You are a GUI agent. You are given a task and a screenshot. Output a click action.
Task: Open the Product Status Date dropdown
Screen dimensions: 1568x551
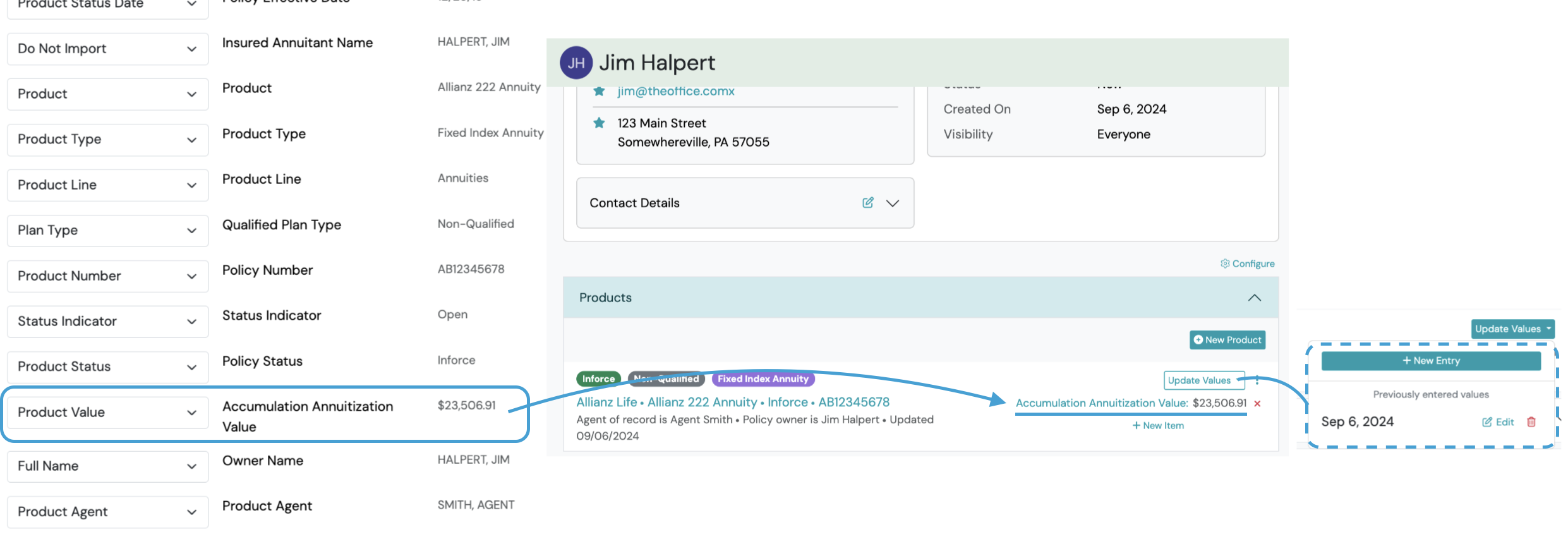(x=107, y=6)
